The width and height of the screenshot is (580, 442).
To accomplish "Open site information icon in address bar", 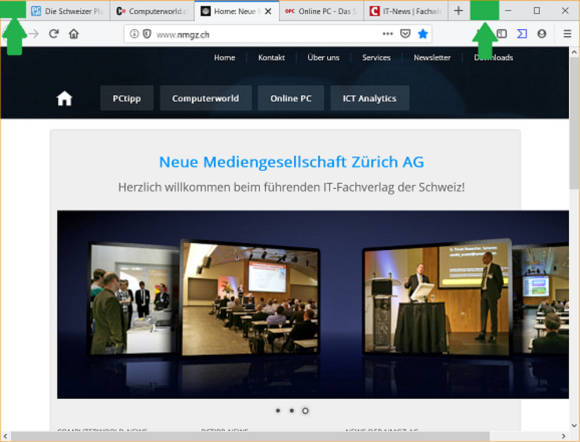I will pyautogui.click(x=134, y=34).
